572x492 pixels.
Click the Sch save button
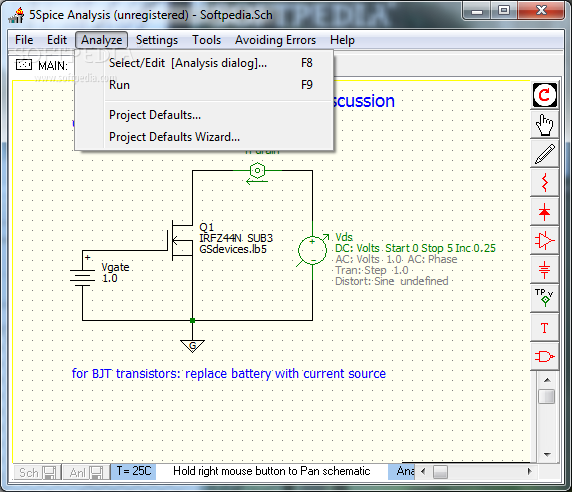[37, 473]
